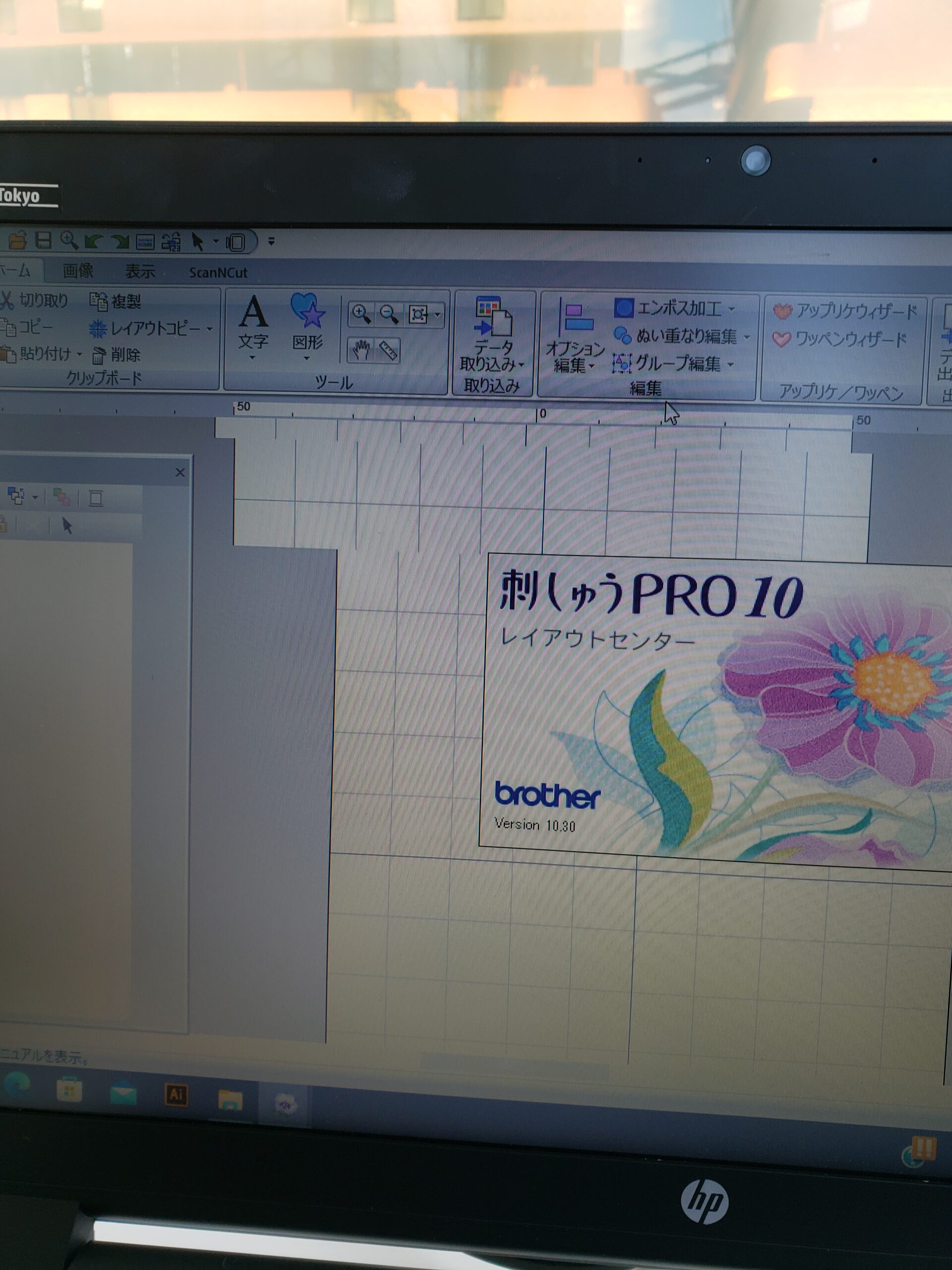
Task: Open the ScanNCut ribbon tab
Action: pos(218,272)
